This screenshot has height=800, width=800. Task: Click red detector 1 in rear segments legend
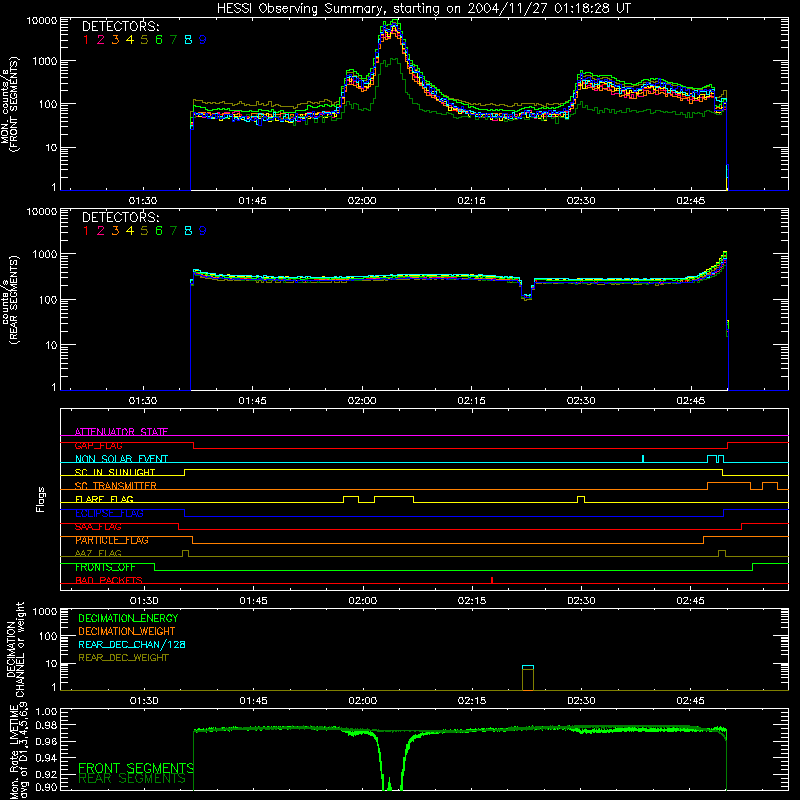pyautogui.click(x=86, y=231)
